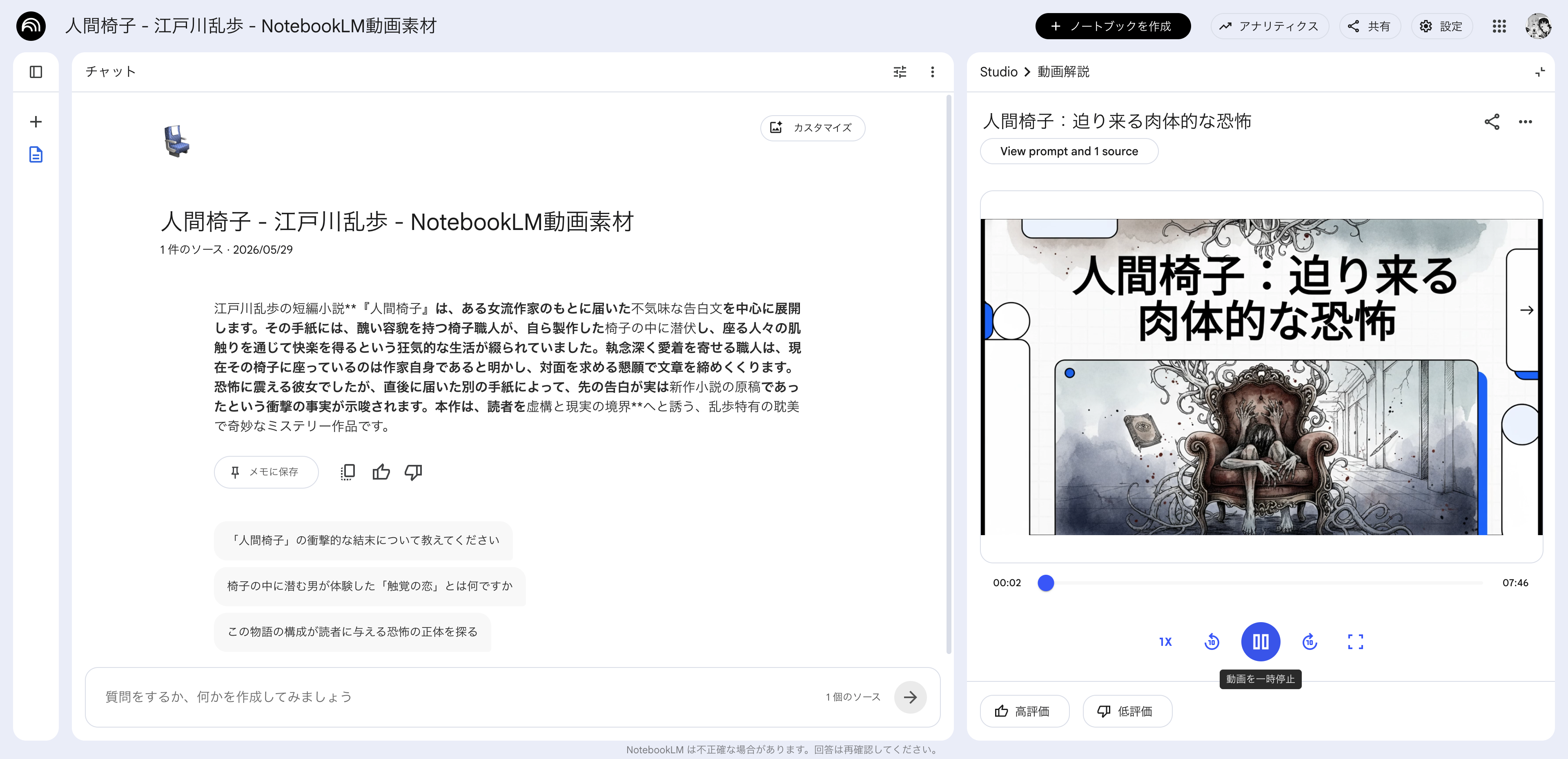Rate the video 低評価
The image size is (1568, 759).
pyautogui.click(x=1127, y=711)
